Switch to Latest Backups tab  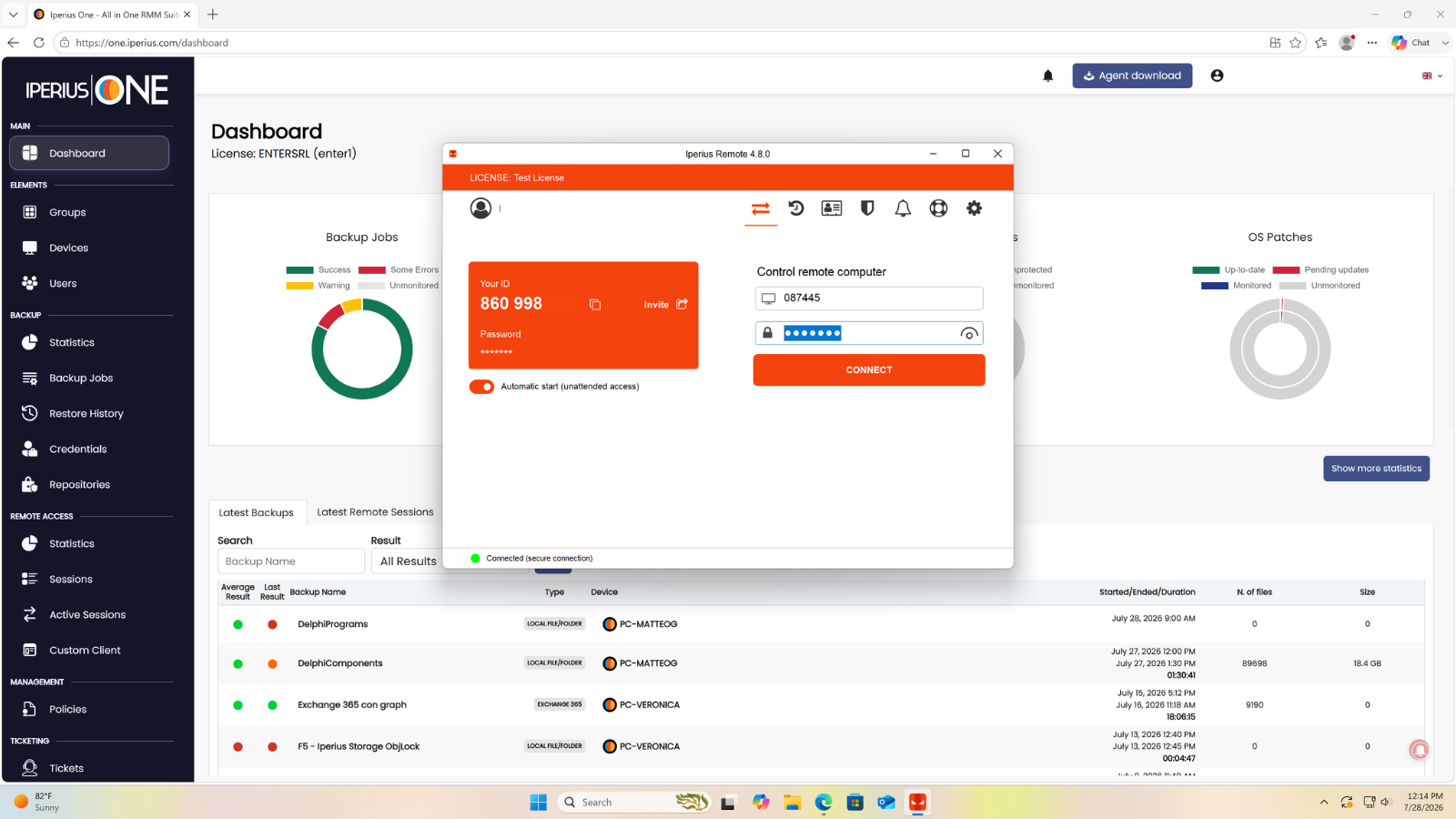coord(257,512)
